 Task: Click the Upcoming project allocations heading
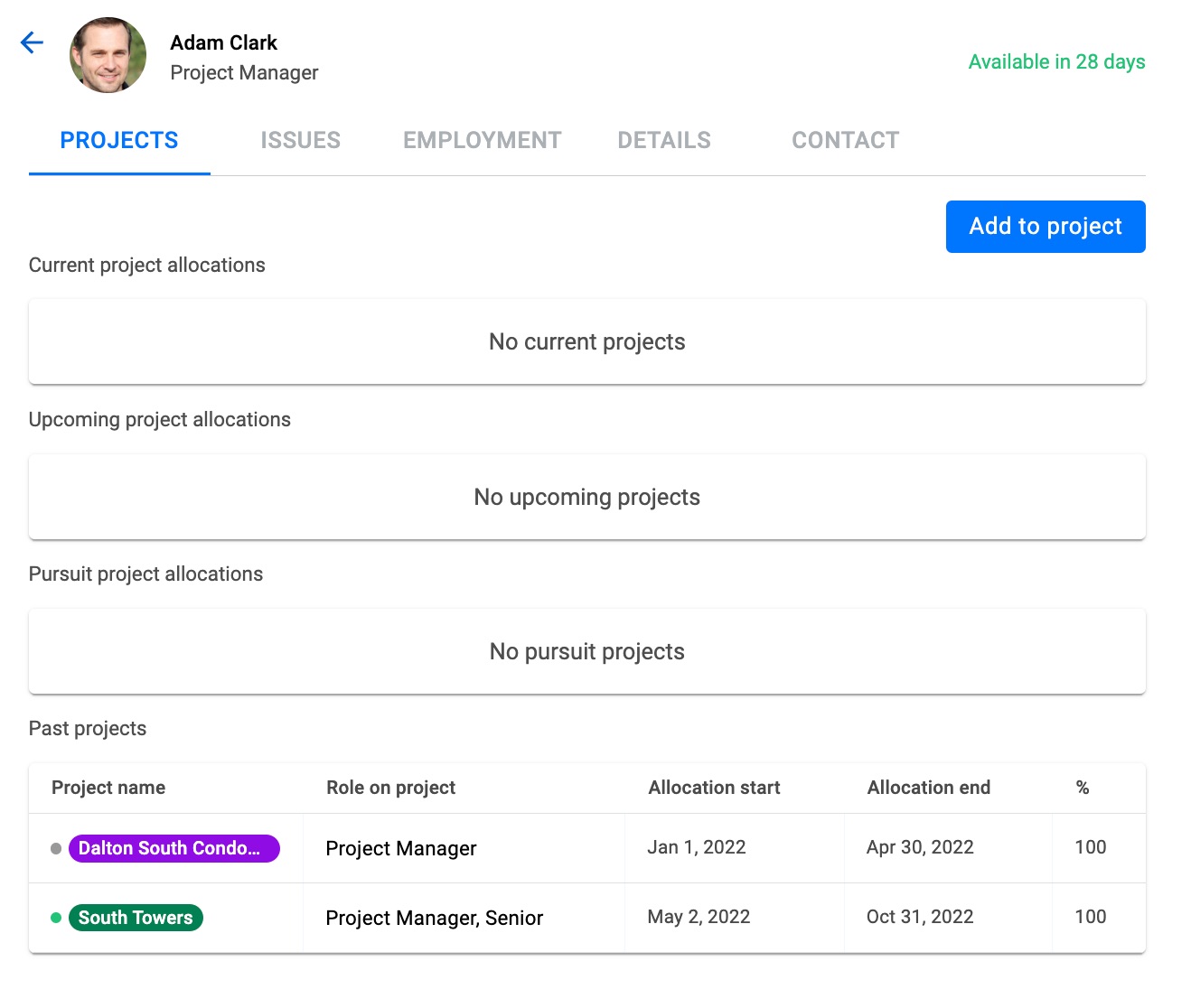click(160, 420)
